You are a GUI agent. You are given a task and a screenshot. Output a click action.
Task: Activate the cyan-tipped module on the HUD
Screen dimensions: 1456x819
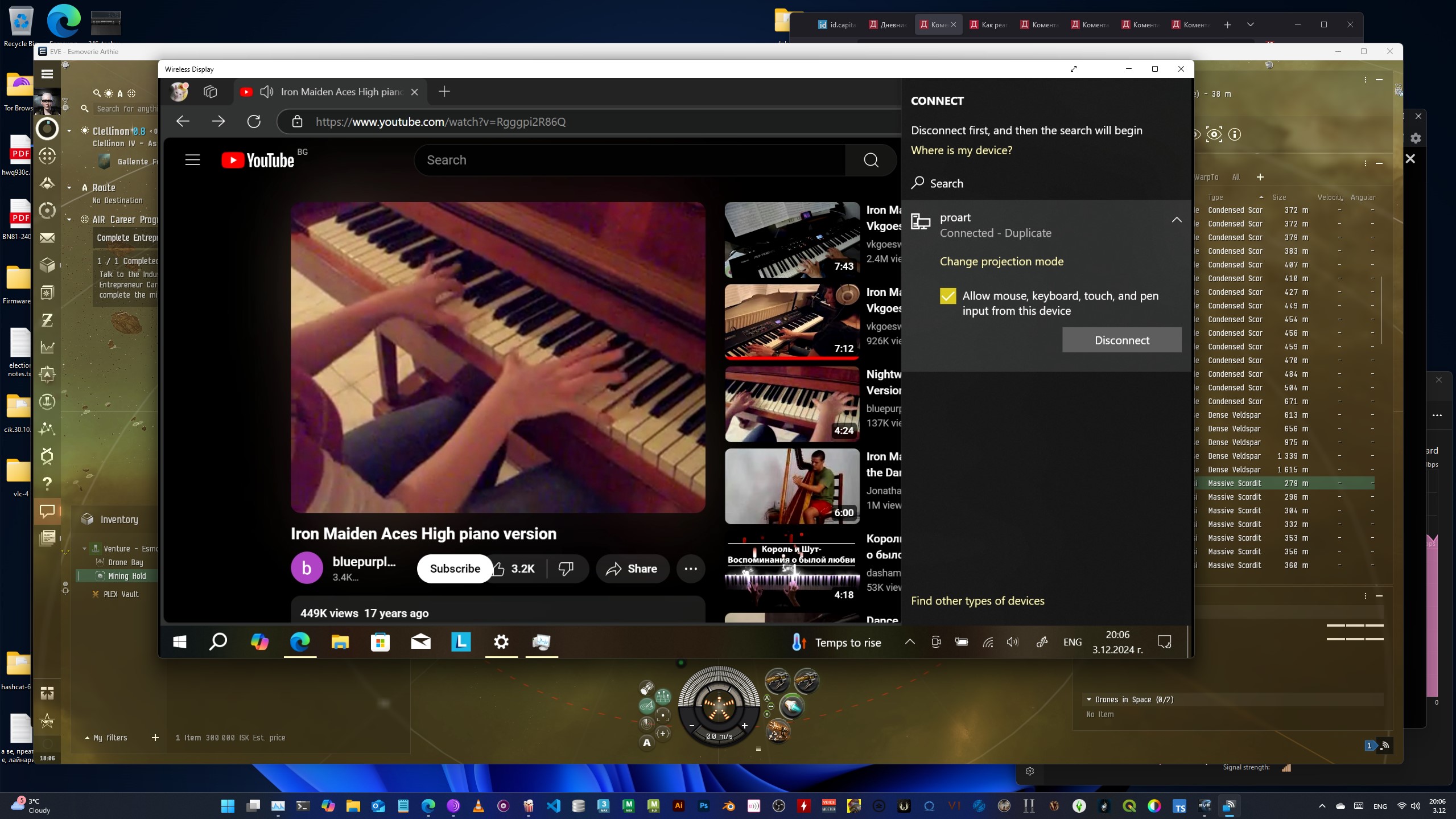791,706
